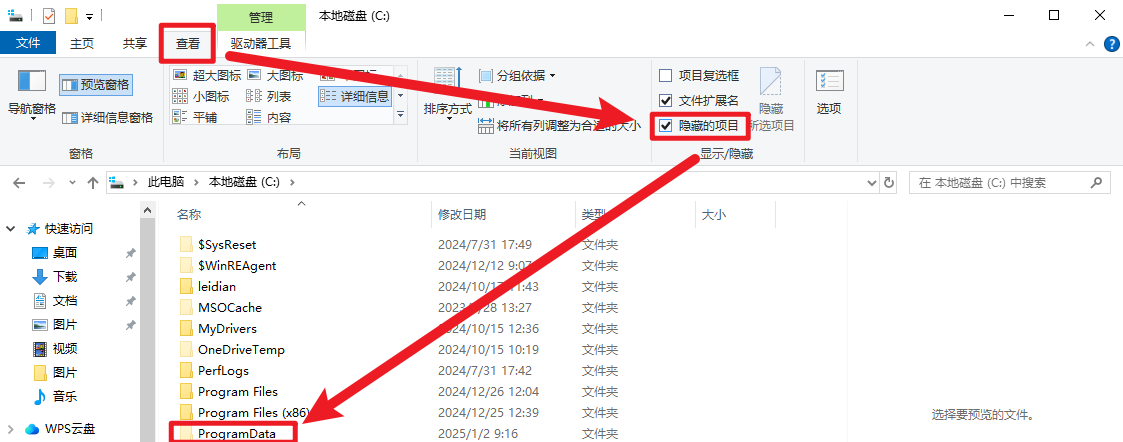Image resolution: width=1123 pixels, height=442 pixels.
Task: Select the 管理 contextual tab
Action: (x=261, y=16)
